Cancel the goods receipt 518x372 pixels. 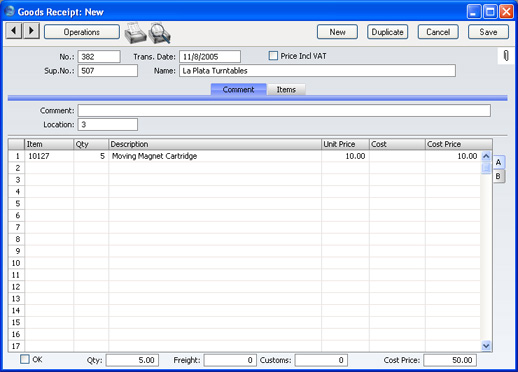(x=438, y=32)
